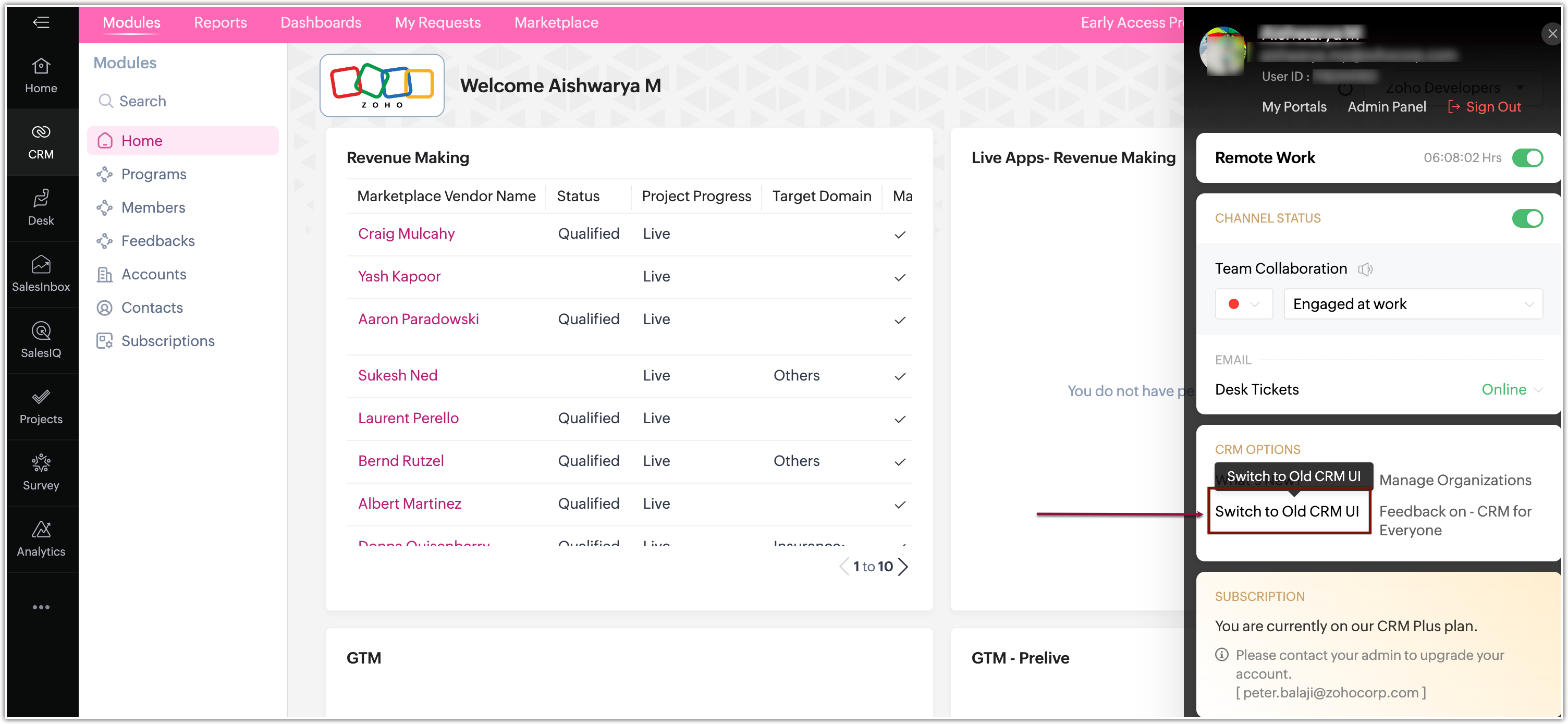Turn off the Remote Work toggle
The height and width of the screenshot is (724, 1568).
pos(1527,158)
